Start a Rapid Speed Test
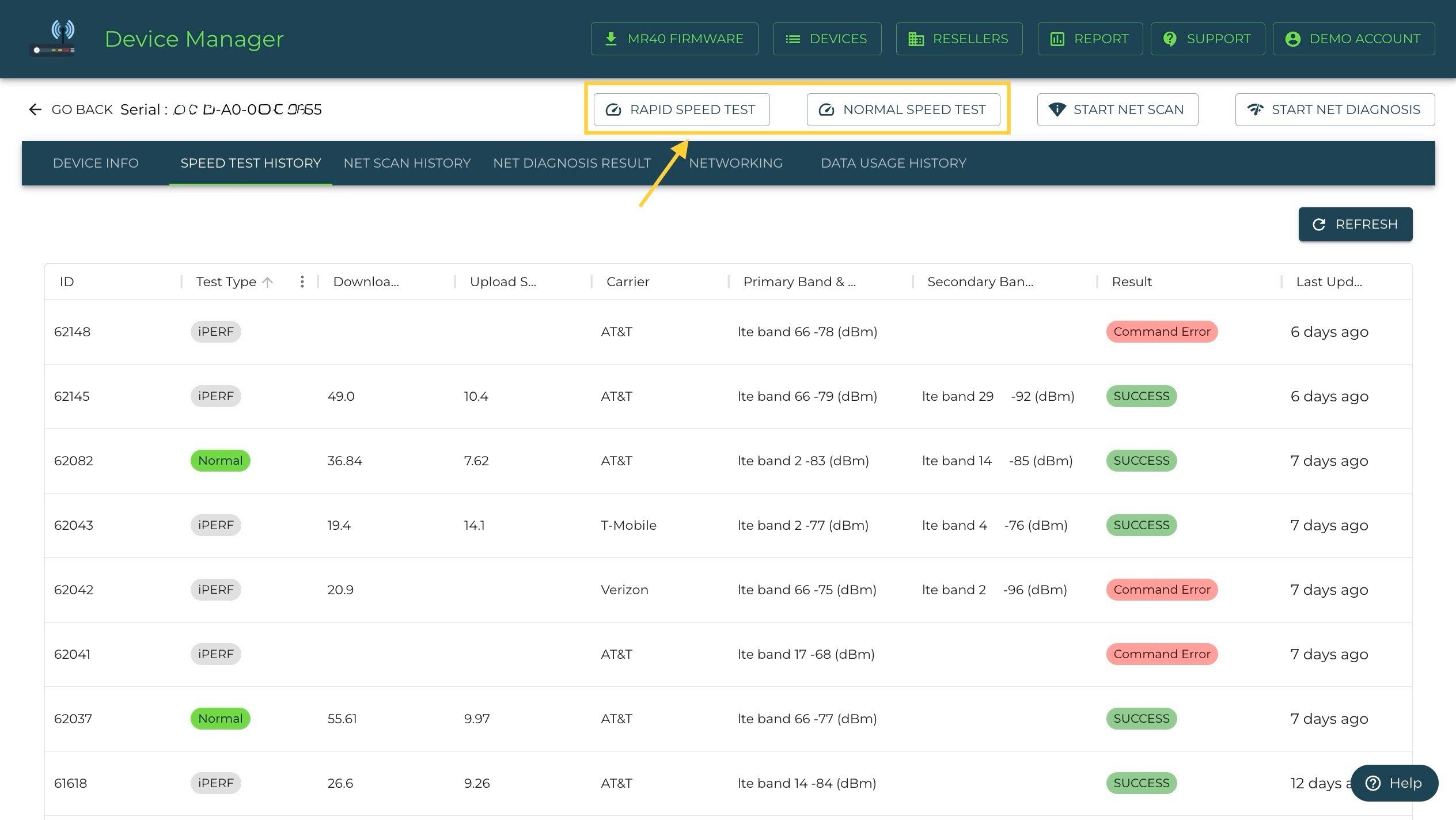The height and width of the screenshot is (820, 1456). pos(681,109)
